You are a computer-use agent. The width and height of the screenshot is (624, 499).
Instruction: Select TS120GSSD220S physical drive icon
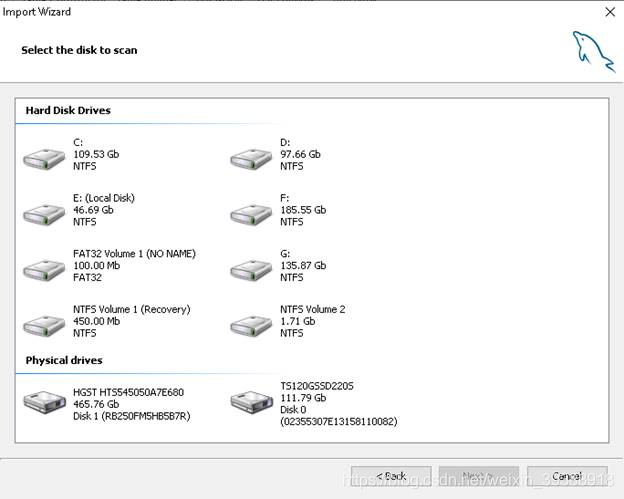coord(252,402)
